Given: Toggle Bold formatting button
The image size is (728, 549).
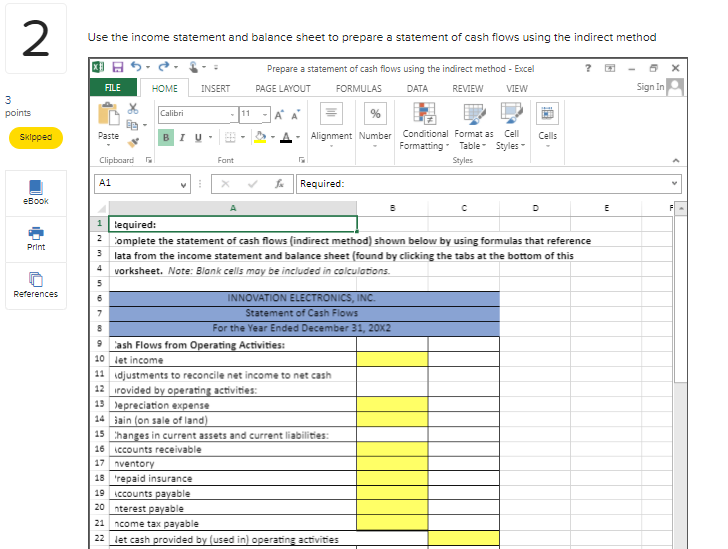Looking at the screenshot, I should click(166, 137).
